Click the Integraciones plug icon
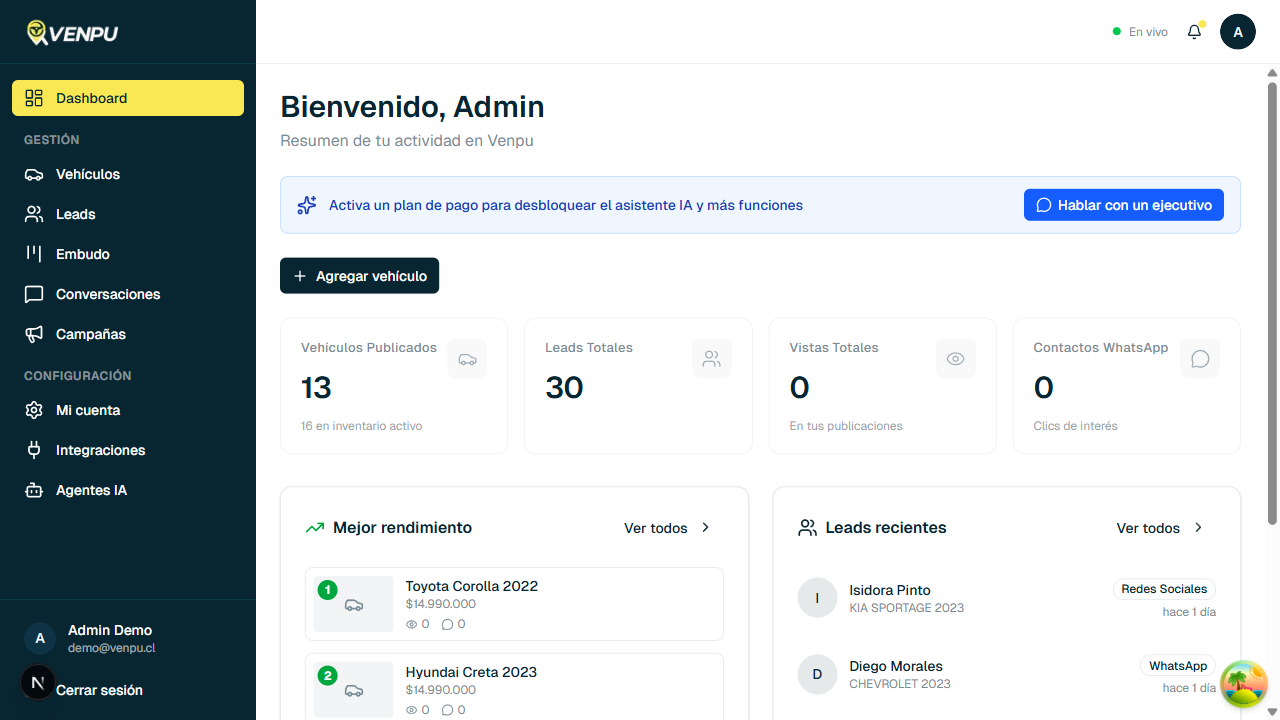The width and height of the screenshot is (1280, 720). pyautogui.click(x=32, y=450)
